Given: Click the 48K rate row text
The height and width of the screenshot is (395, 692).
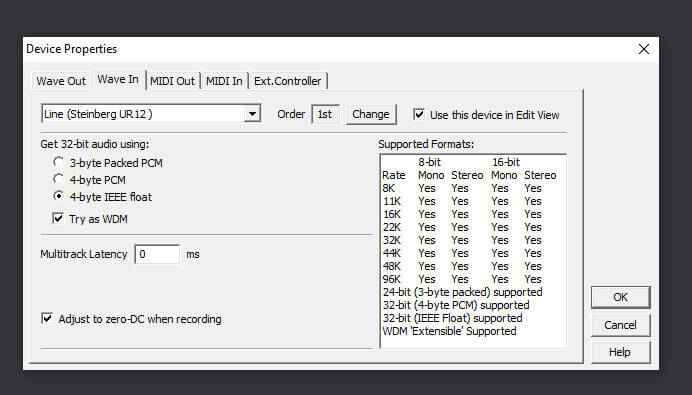Looking at the screenshot, I should (x=462, y=266).
